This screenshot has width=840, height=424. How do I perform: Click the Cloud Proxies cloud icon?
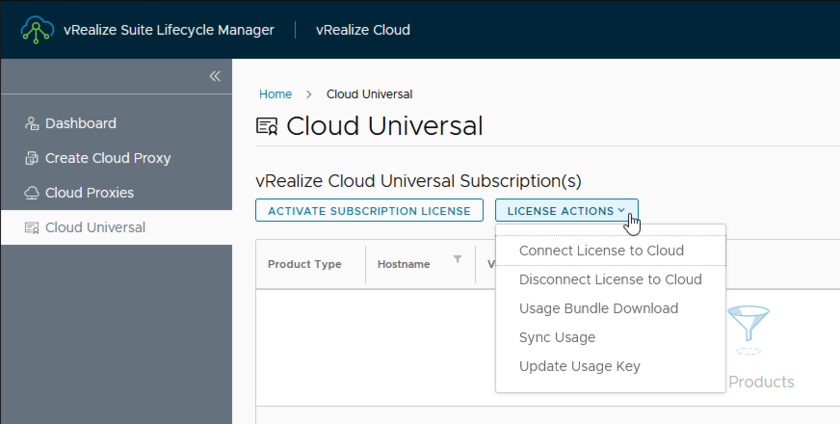pyautogui.click(x=31, y=193)
